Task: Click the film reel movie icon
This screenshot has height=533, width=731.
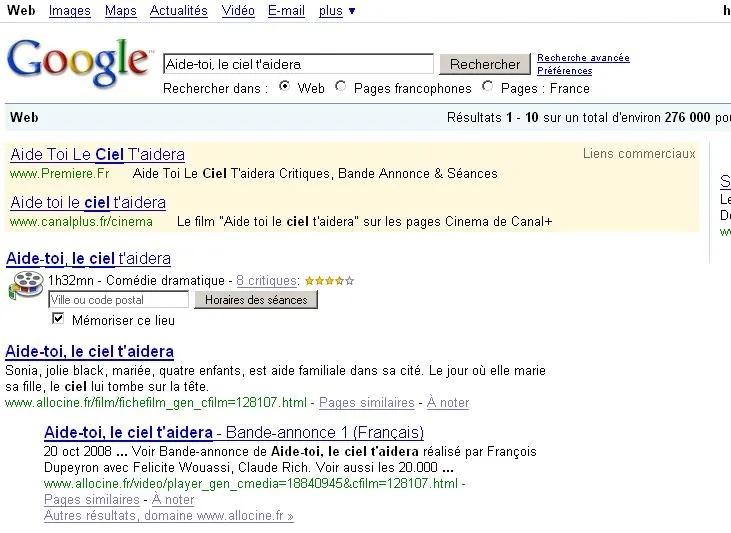Action: click(27, 285)
